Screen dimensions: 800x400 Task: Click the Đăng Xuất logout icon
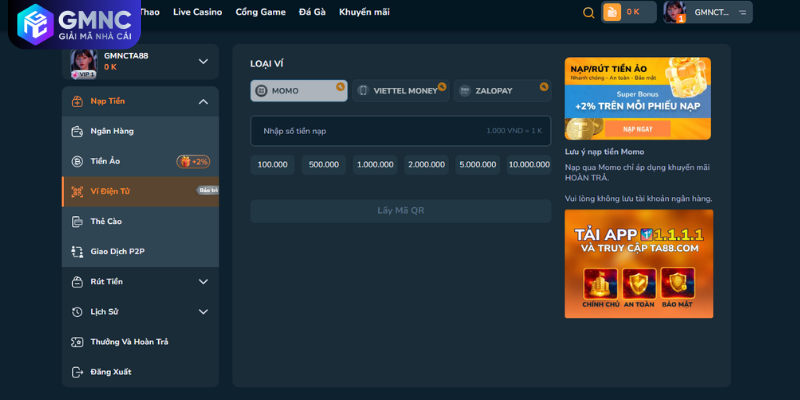(77, 372)
